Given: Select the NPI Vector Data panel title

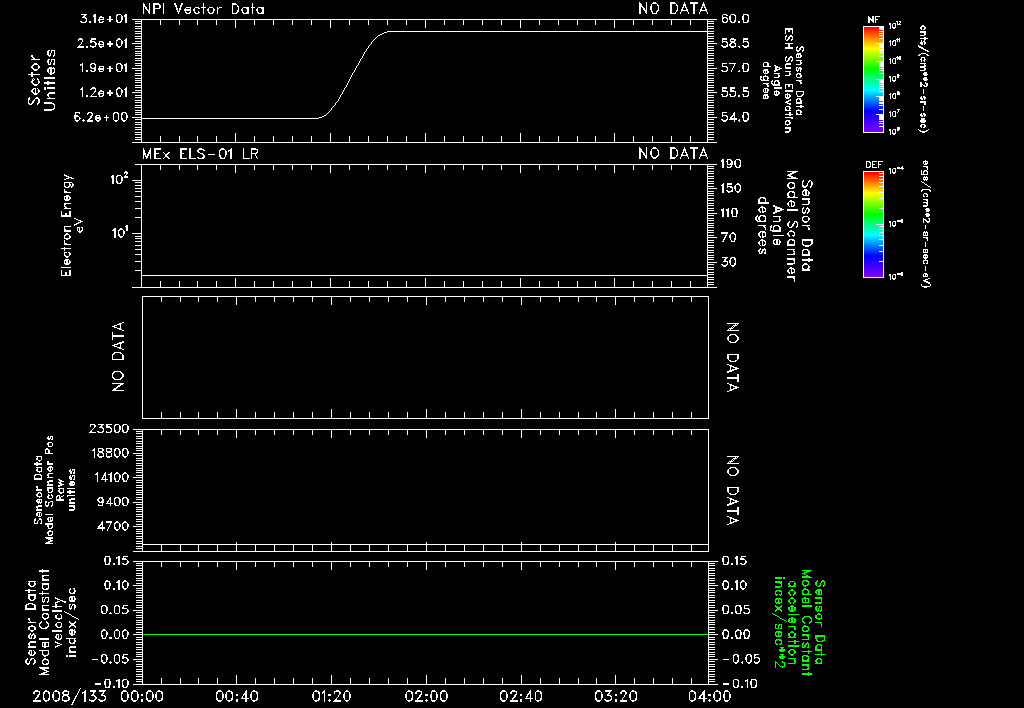Looking at the screenshot, I should pyautogui.click(x=203, y=9).
